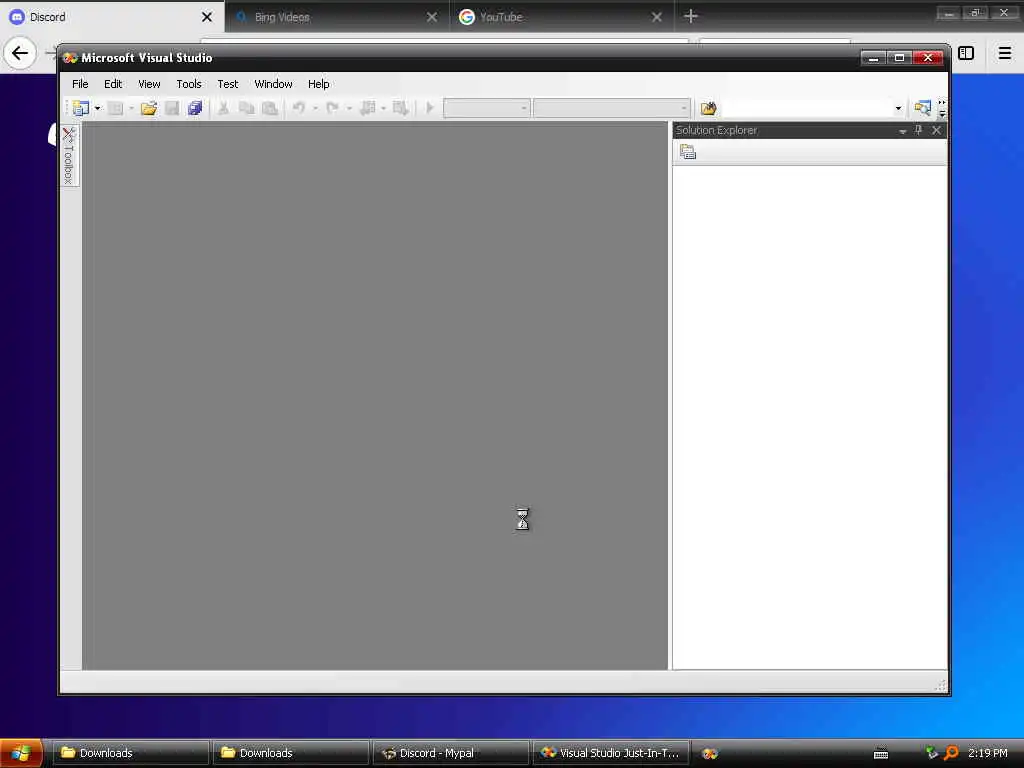Click inside the Find combo input field
The height and width of the screenshot is (768, 1024).
[807, 108]
